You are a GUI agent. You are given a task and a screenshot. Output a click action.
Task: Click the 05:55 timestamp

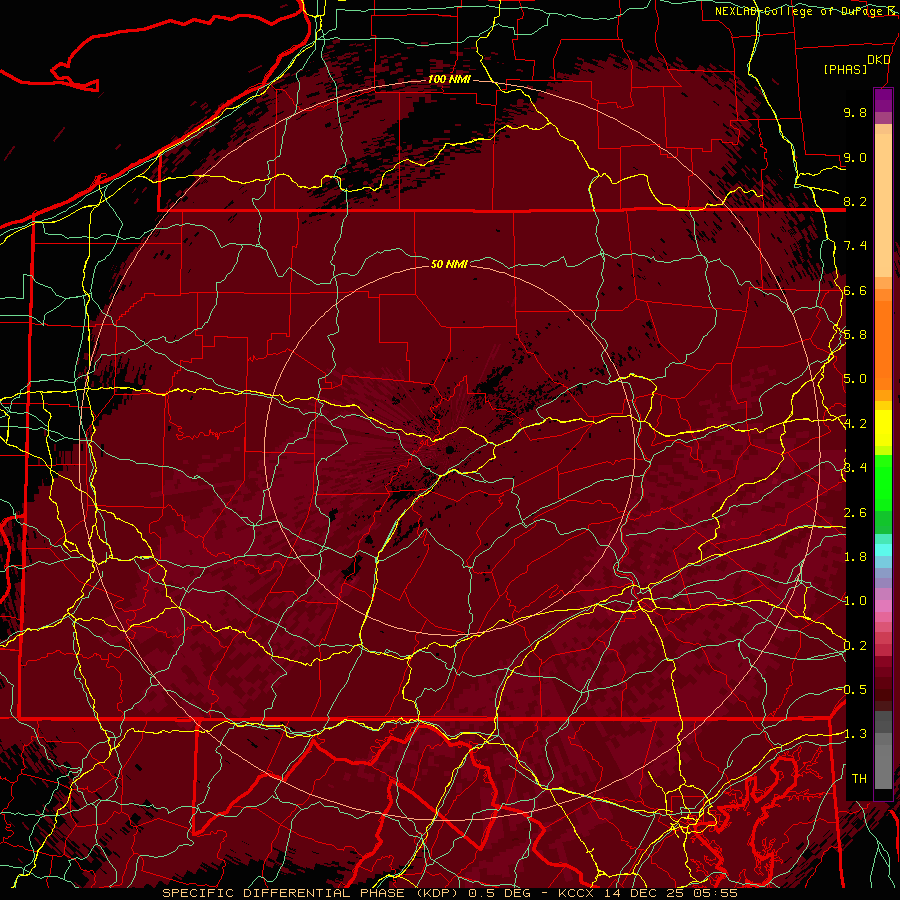point(714,893)
